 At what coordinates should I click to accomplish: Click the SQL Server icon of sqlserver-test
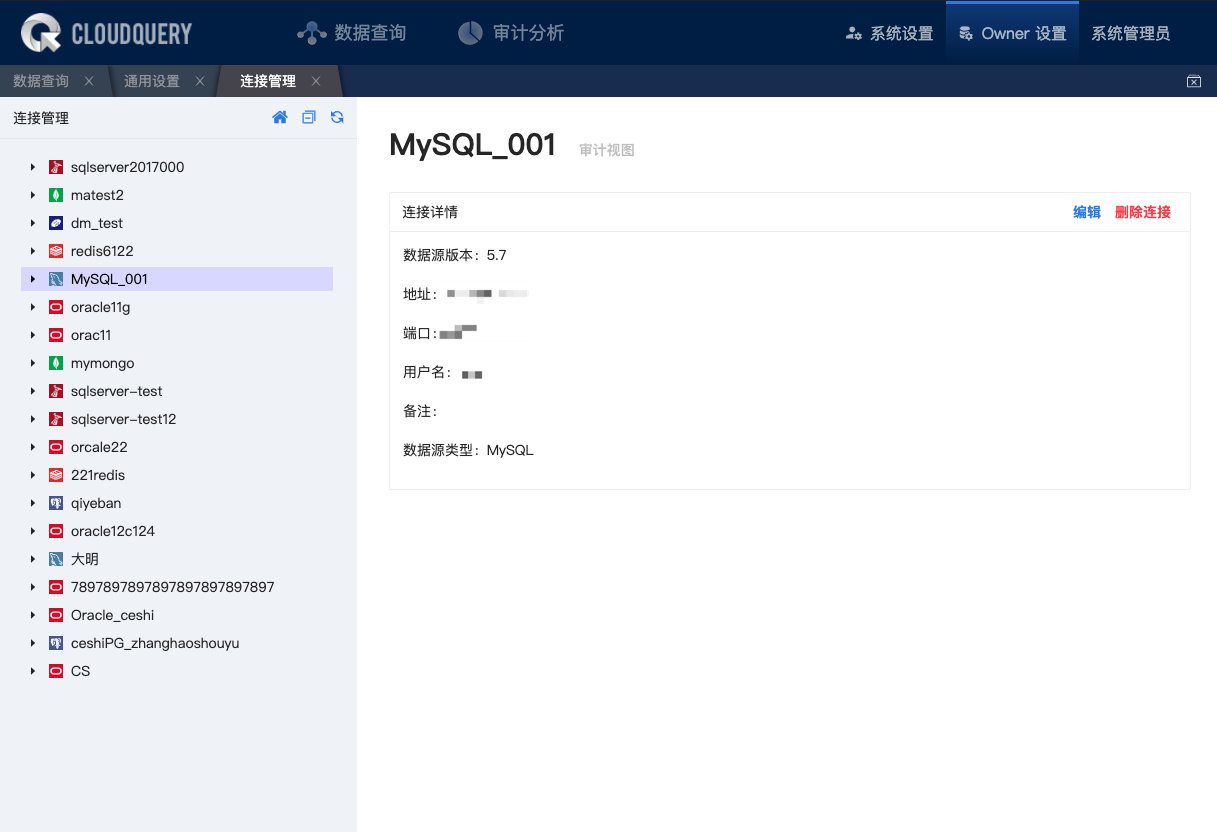[56, 391]
